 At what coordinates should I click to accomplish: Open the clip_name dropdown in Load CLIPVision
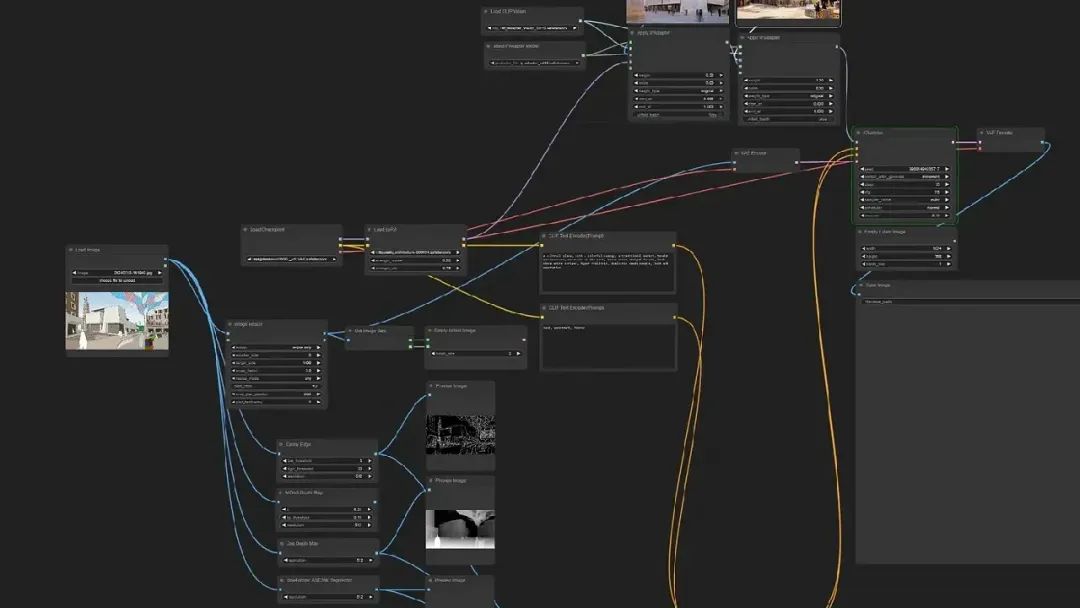pyautogui.click(x=532, y=28)
